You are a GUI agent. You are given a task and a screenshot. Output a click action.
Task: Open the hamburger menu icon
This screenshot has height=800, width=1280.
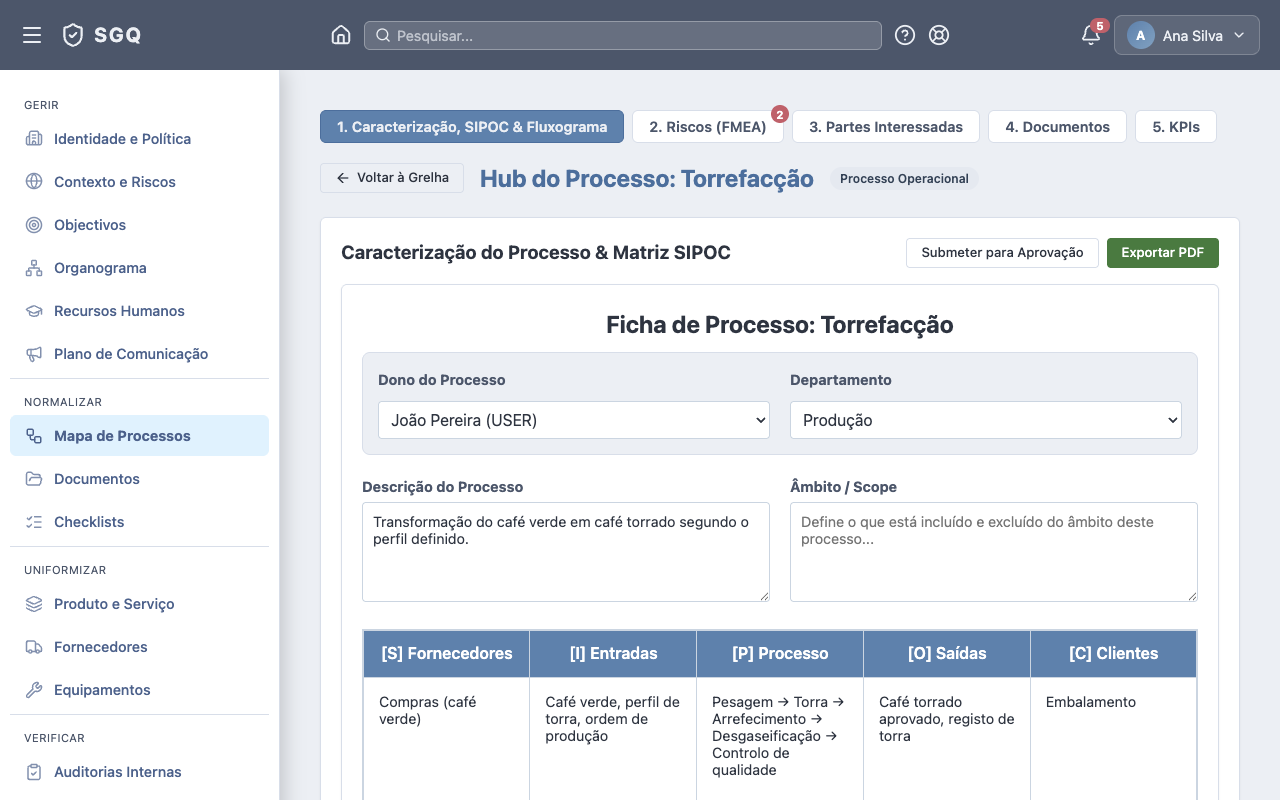(x=32, y=35)
